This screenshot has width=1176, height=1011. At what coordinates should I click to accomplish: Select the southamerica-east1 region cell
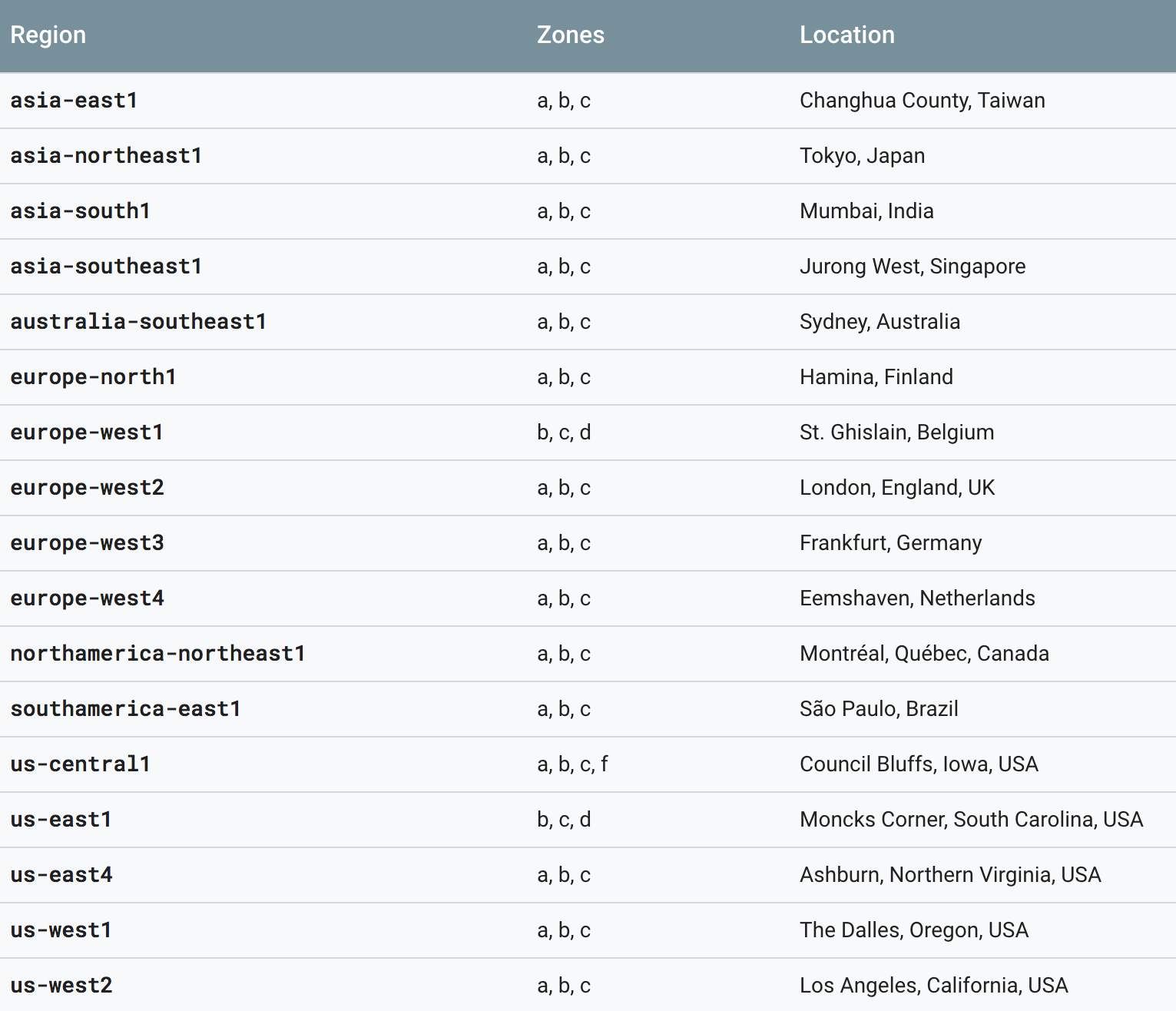125,709
